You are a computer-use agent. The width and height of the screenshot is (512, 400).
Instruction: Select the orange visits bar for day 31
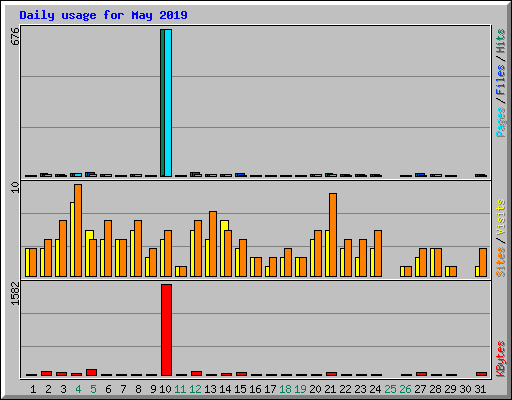[483, 262]
